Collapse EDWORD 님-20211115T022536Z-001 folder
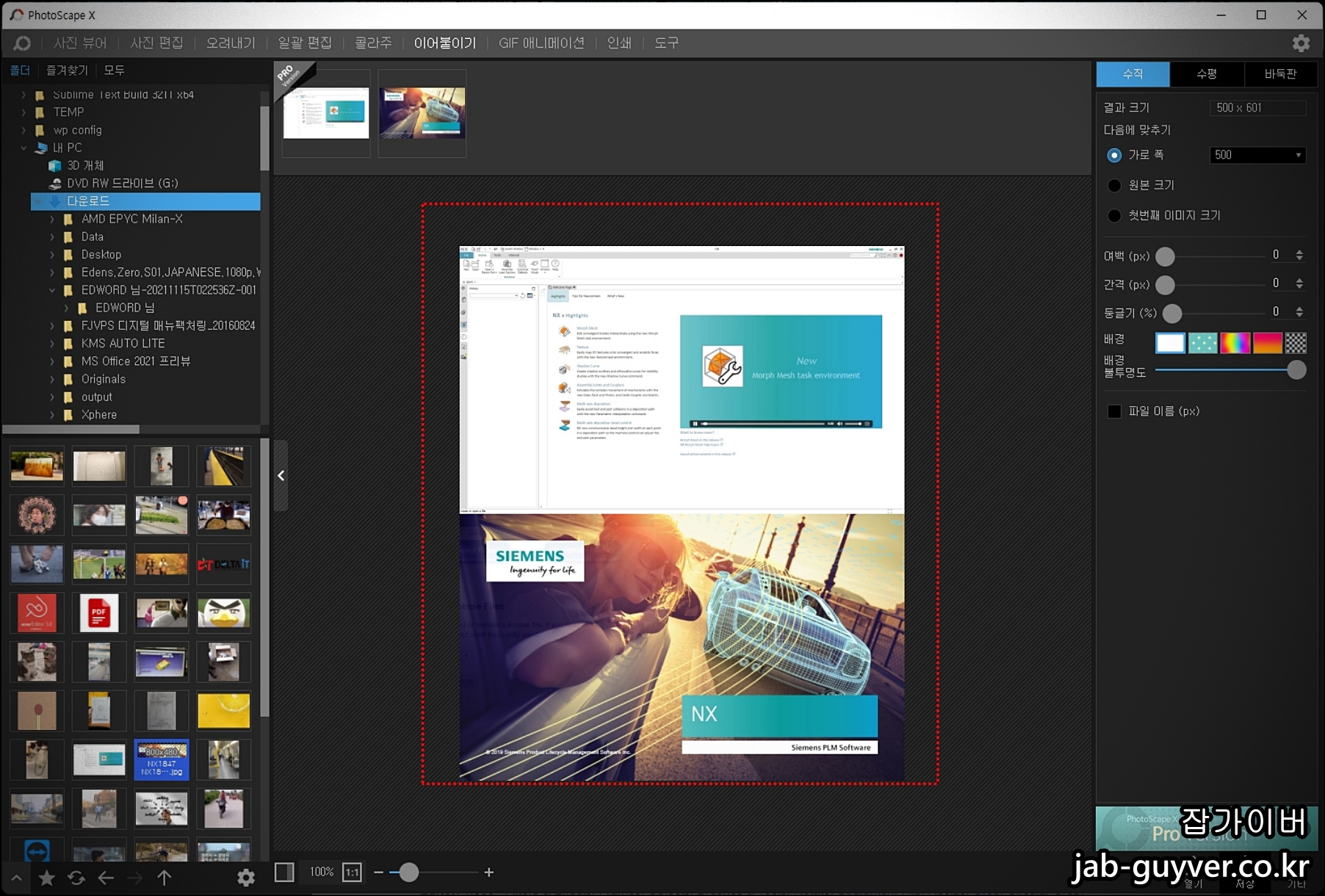Screen dimensions: 1325x896 [x=52, y=290]
